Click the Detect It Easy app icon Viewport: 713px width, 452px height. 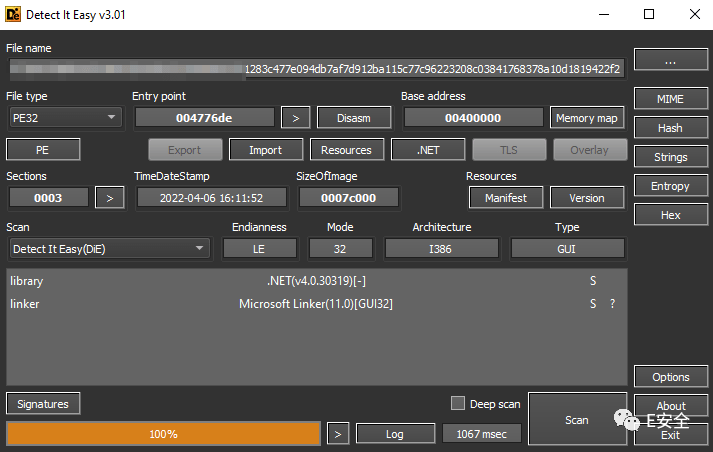tap(13, 15)
